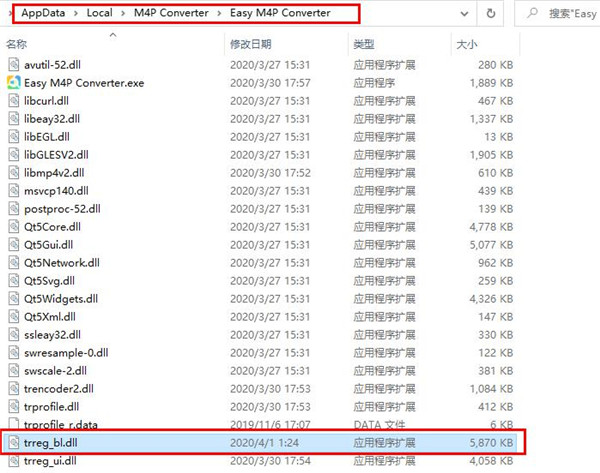Click the libGLESV2.dll file icon
The height and width of the screenshot is (473, 600).
coord(14,155)
